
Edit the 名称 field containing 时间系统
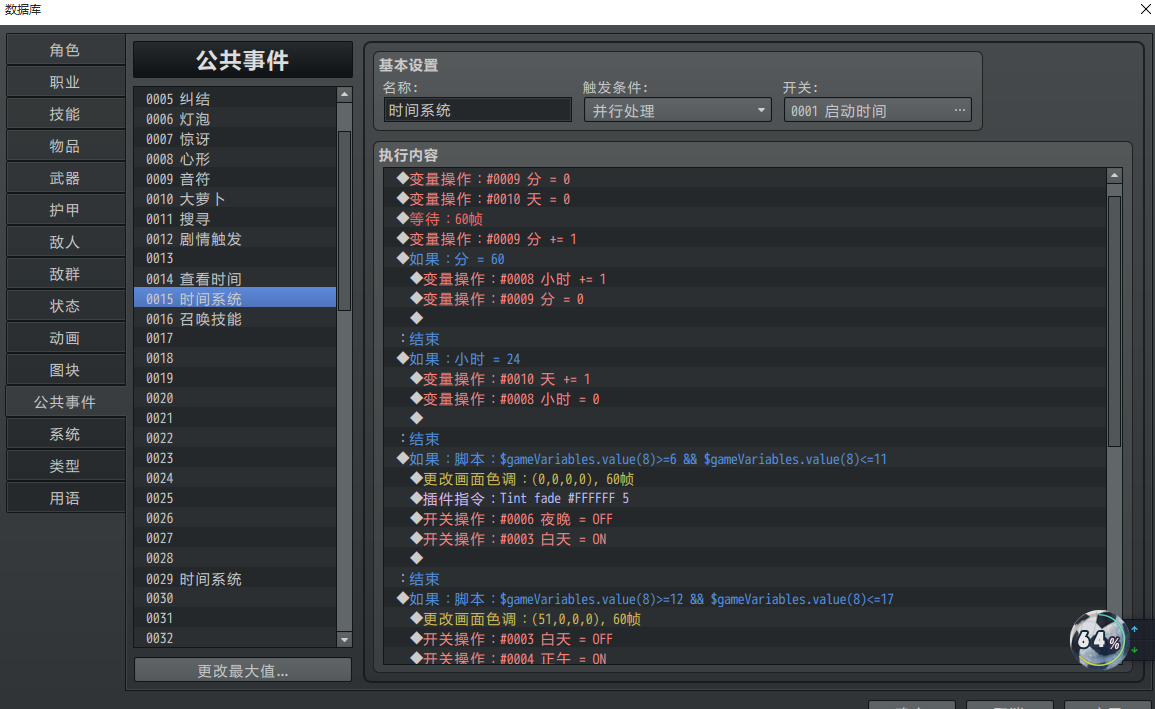[477, 110]
